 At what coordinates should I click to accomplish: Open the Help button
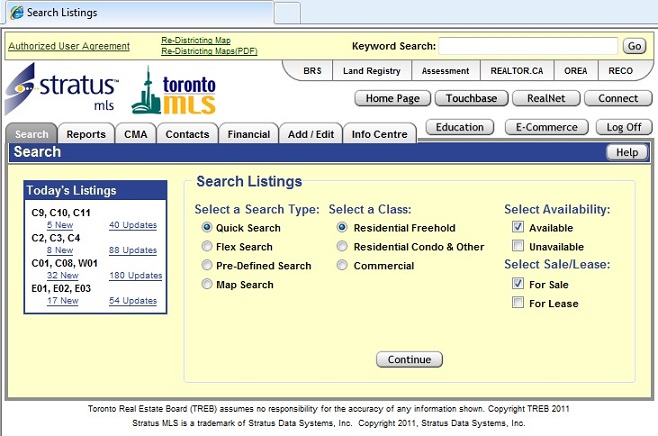[626, 152]
